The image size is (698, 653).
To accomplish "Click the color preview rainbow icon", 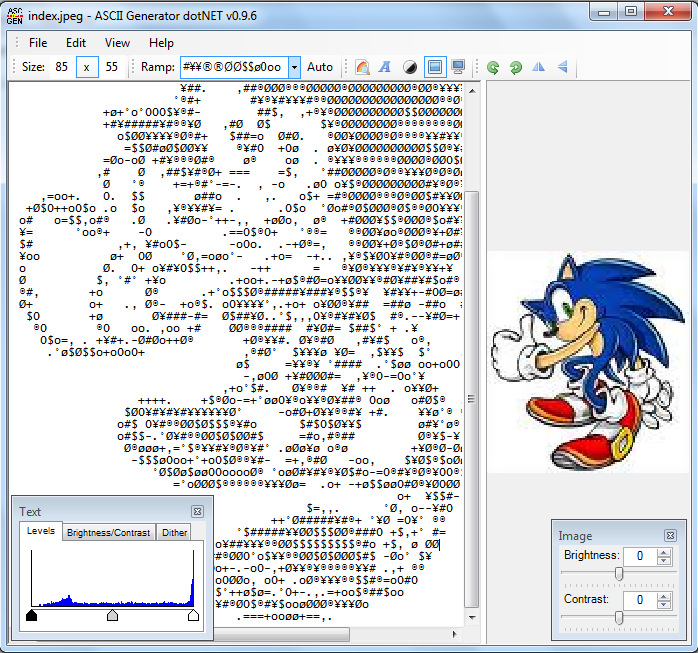I will click(x=363, y=67).
